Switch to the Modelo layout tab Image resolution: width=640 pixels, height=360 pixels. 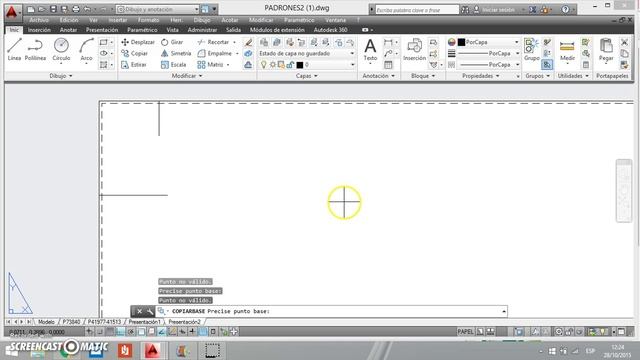tap(46, 322)
